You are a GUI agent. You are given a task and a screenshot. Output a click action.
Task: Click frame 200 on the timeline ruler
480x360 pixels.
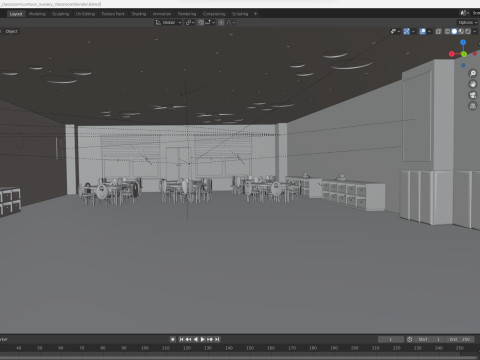(x=355, y=348)
